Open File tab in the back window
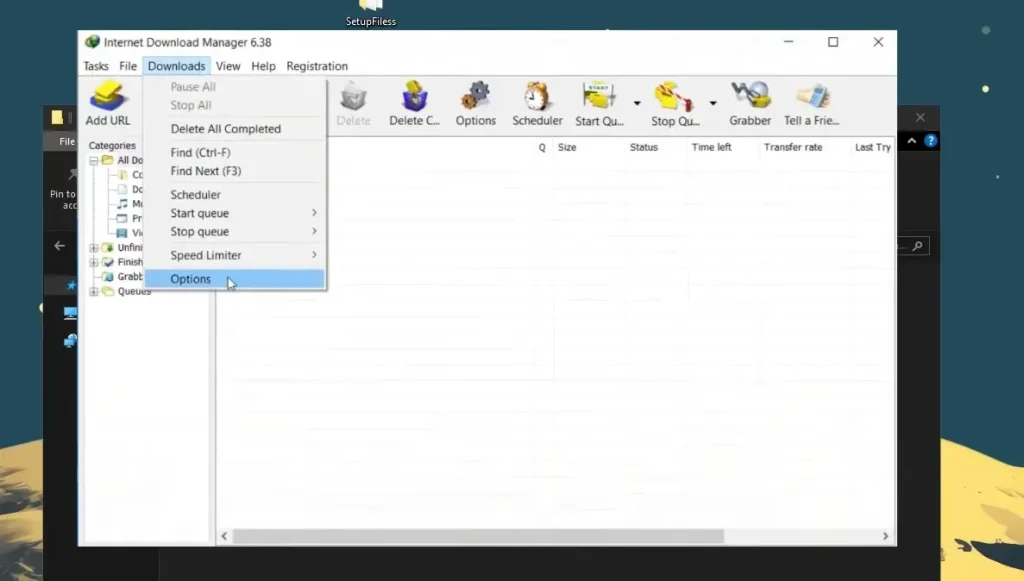Viewport: 1024px width, 581px height. [x=67, y=141]
